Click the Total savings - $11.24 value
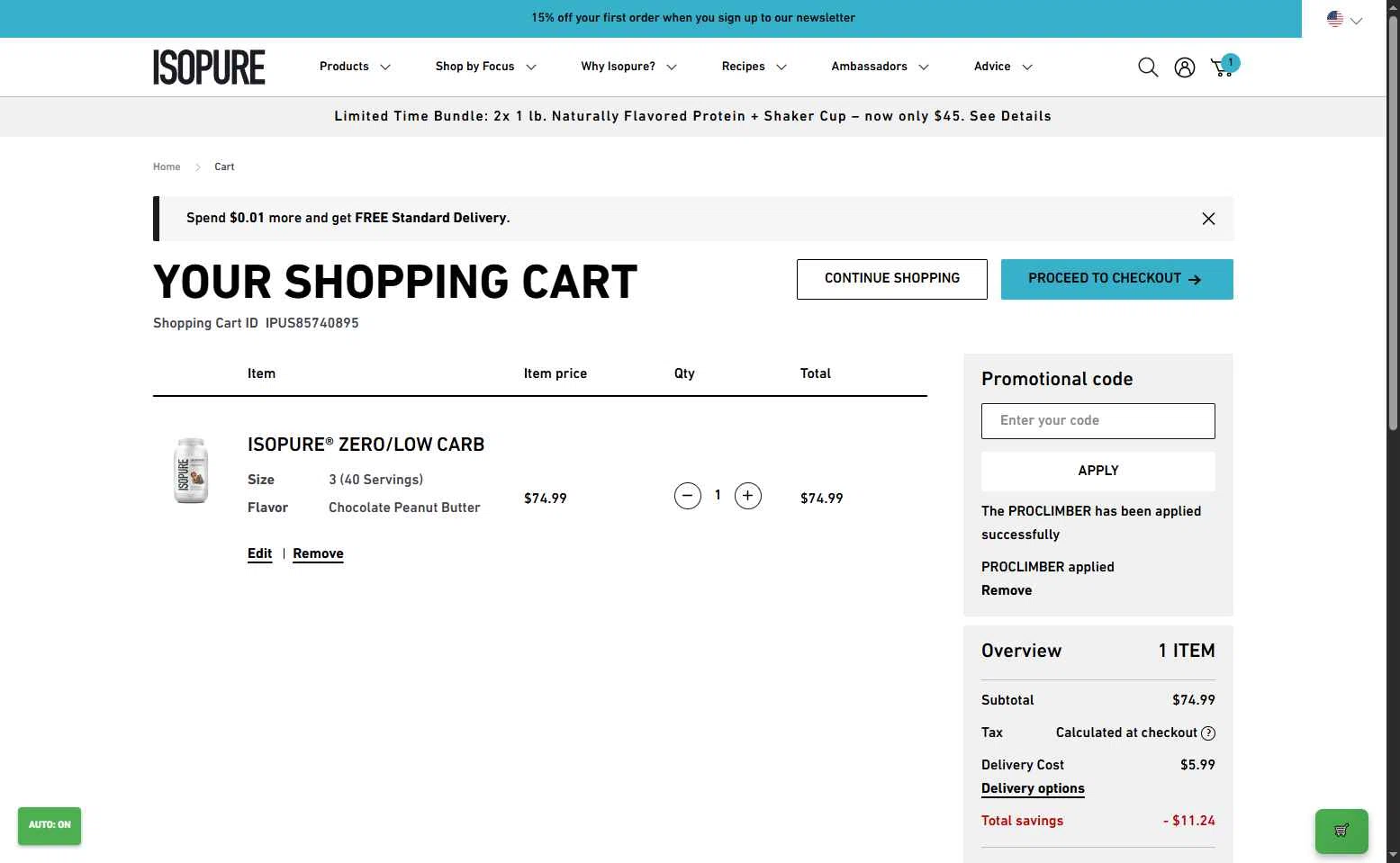Screen dimensions: 1400x863 (x=1189, y=821)
